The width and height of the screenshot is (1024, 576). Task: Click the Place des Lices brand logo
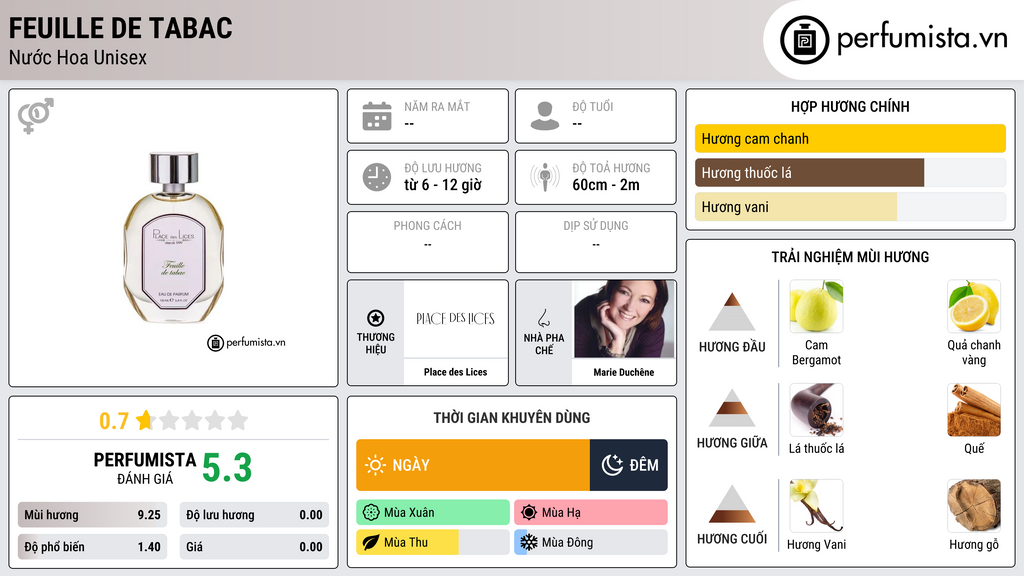point(455,319)
